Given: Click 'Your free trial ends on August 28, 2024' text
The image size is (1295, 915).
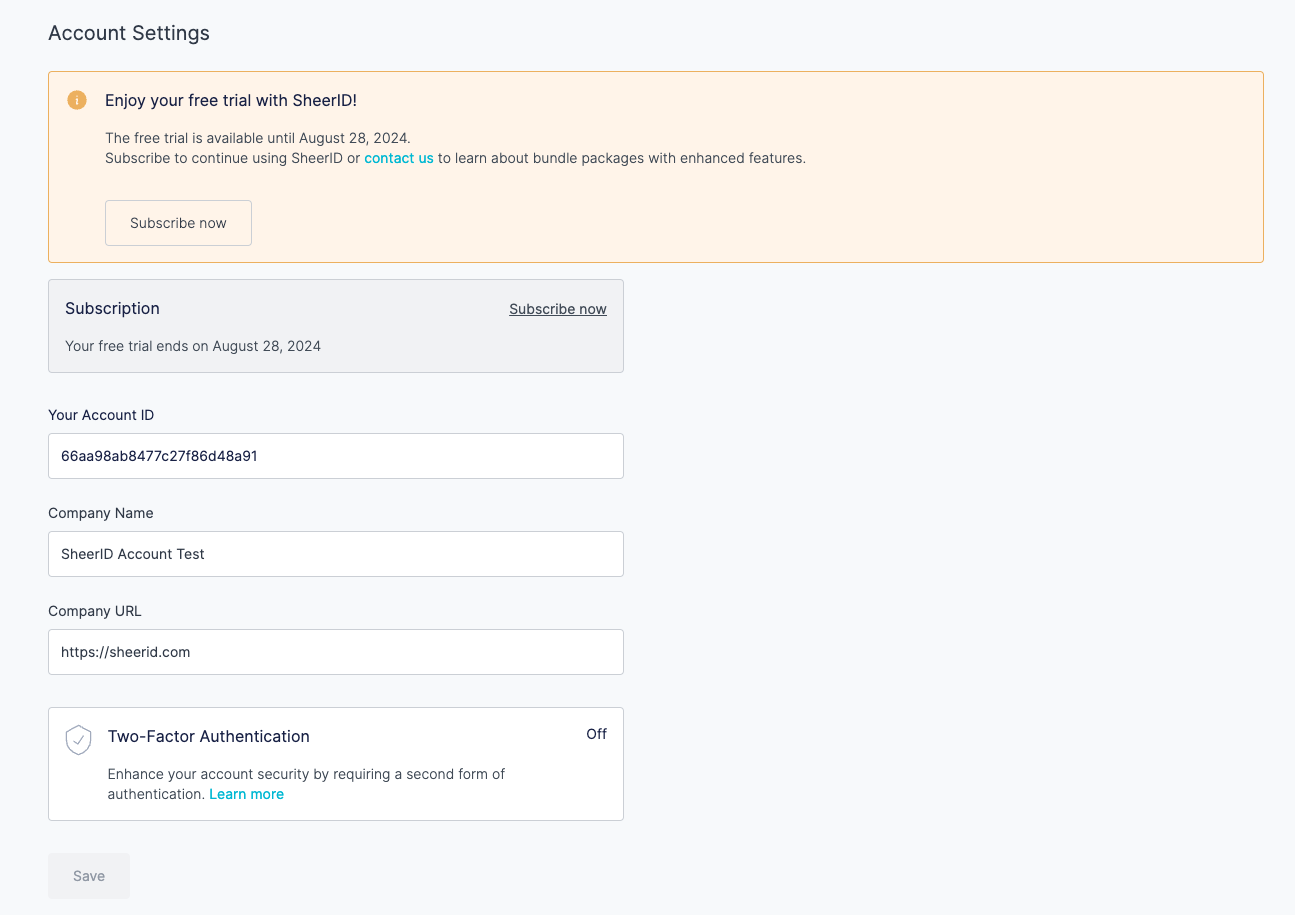Looking at the screenshot, I should [x=193, y=346].
